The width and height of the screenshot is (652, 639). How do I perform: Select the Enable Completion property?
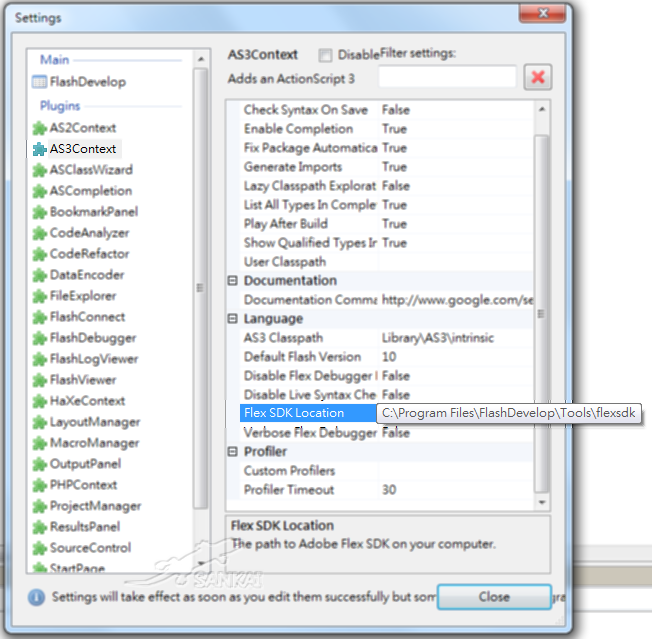pyautogui.click(x=298, y=129)
